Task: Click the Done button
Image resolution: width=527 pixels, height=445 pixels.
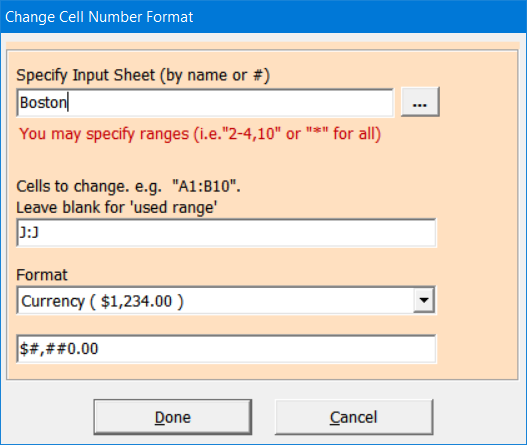Action: point(173,417)
